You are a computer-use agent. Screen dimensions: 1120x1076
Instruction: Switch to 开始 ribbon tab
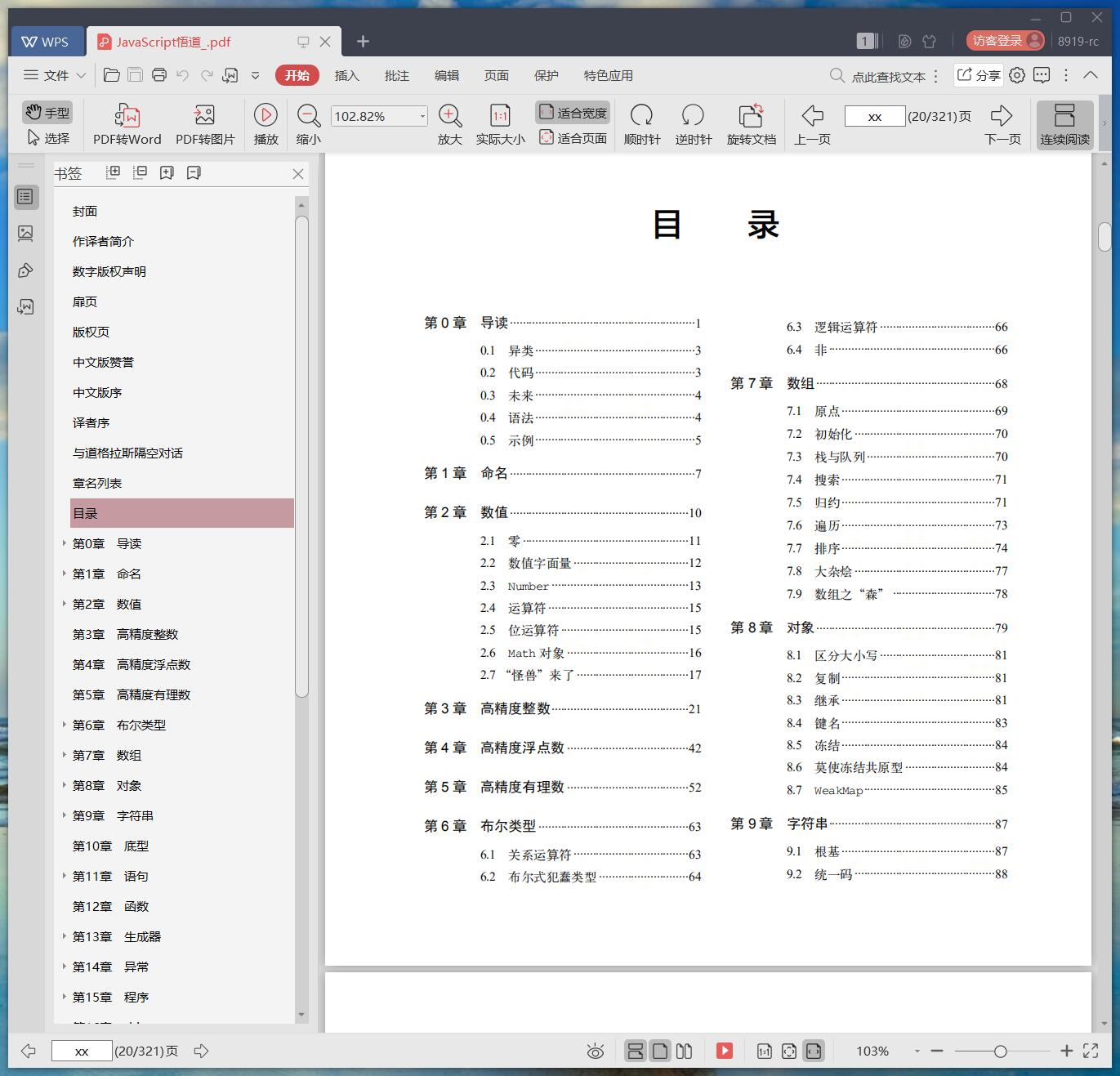point(297,75)
